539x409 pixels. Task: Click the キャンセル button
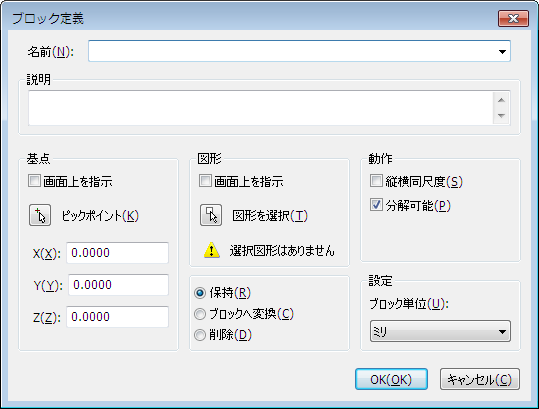pyautogui.click(x=480, y=379)
